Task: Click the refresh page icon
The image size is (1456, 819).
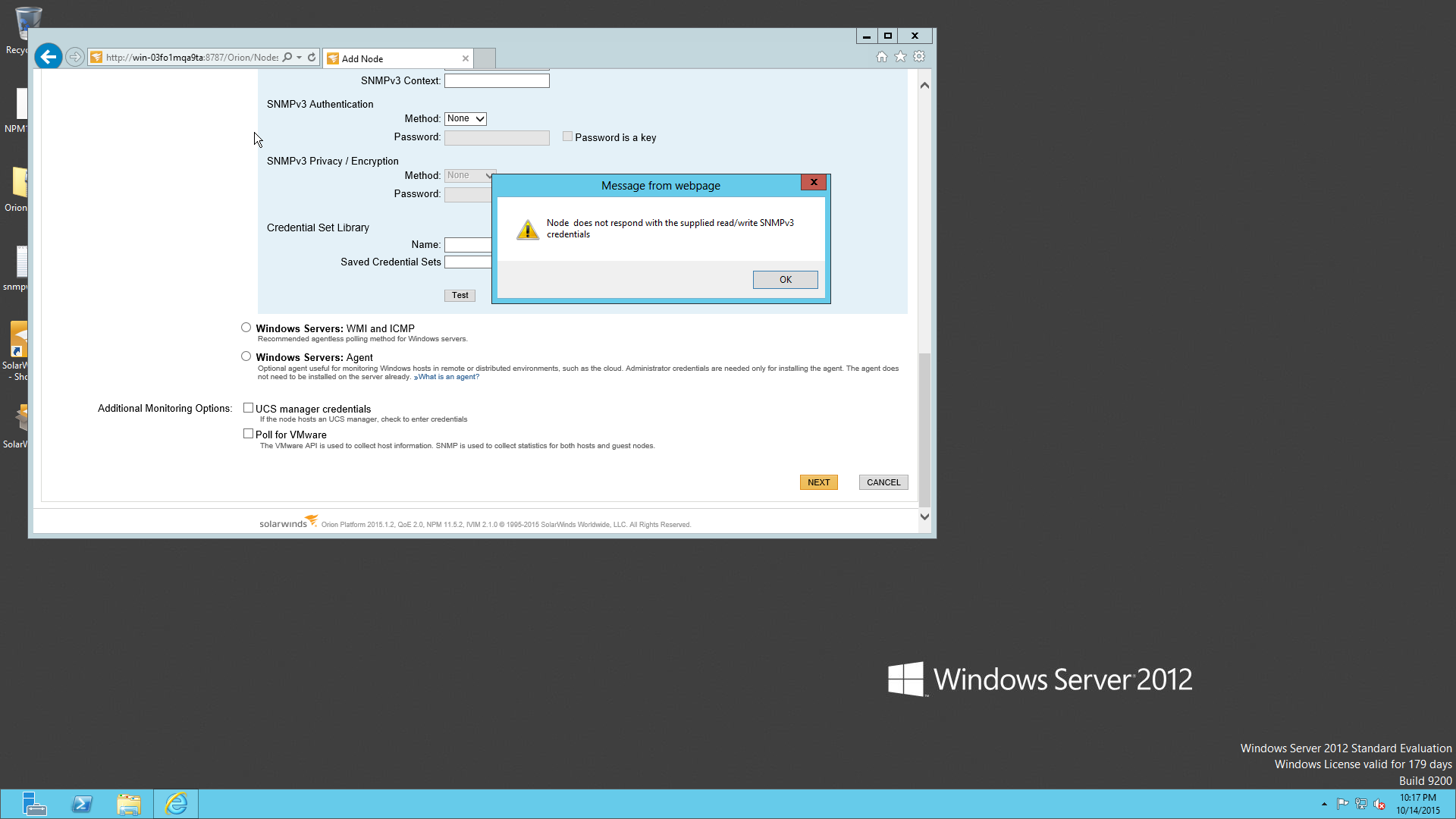Action: [x=312, y=57]
